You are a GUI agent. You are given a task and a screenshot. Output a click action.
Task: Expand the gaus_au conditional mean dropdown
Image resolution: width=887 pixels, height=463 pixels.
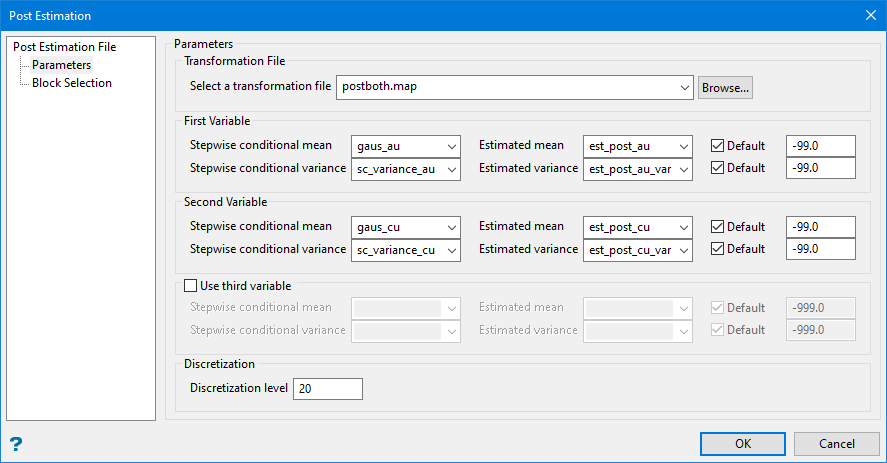[x=451, y=146]
